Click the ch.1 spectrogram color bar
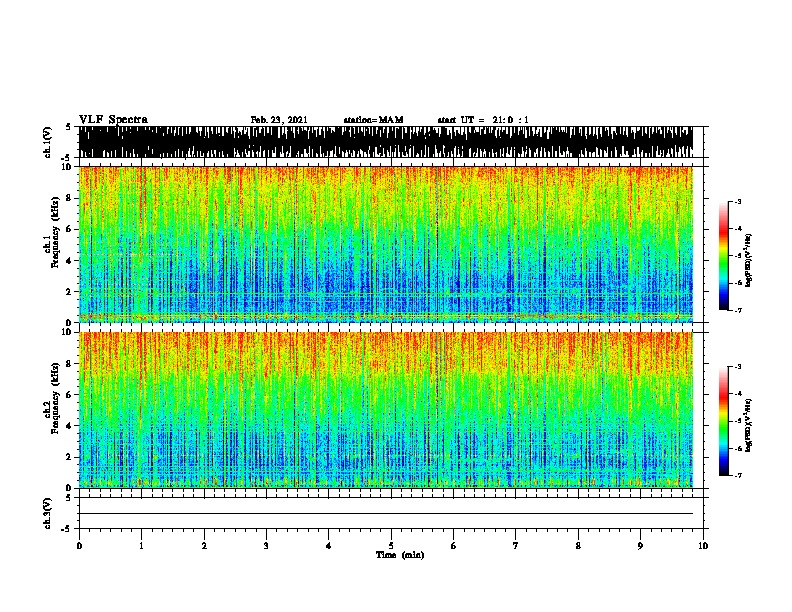The image size is (792, 612). [x=724, y=256]
